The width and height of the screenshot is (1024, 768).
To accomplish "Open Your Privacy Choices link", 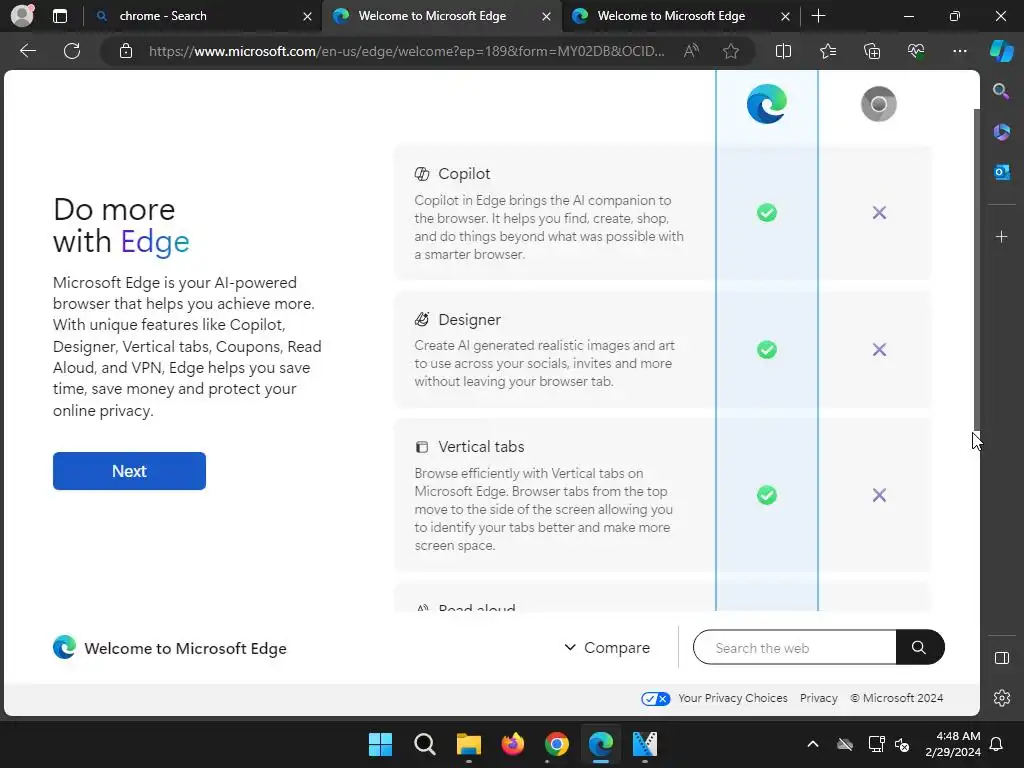I will tap(732, 698).
